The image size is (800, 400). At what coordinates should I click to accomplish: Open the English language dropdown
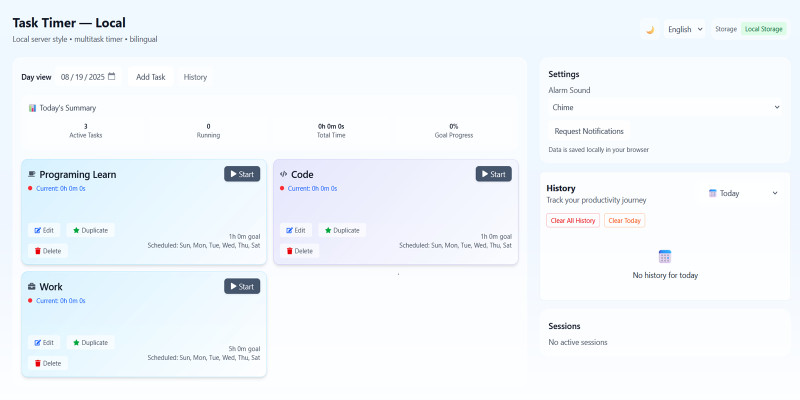pos(685,30)
